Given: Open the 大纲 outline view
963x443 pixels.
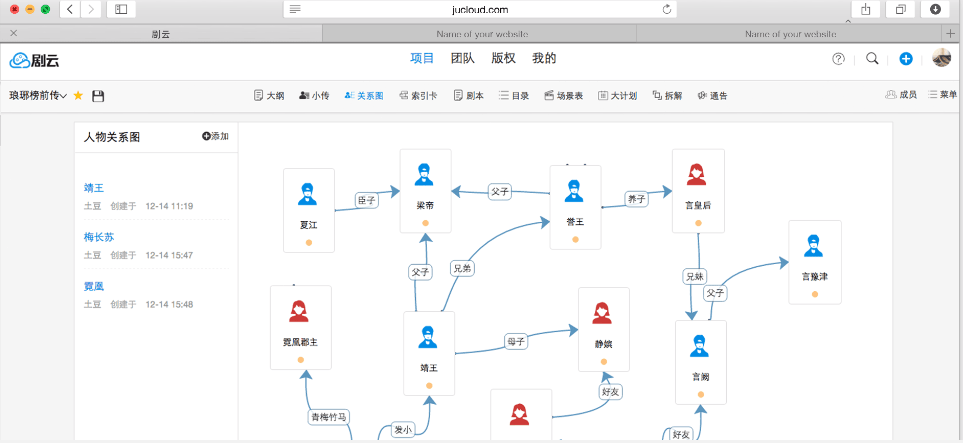Looking at the screenshot, I should tap(269, 96).
